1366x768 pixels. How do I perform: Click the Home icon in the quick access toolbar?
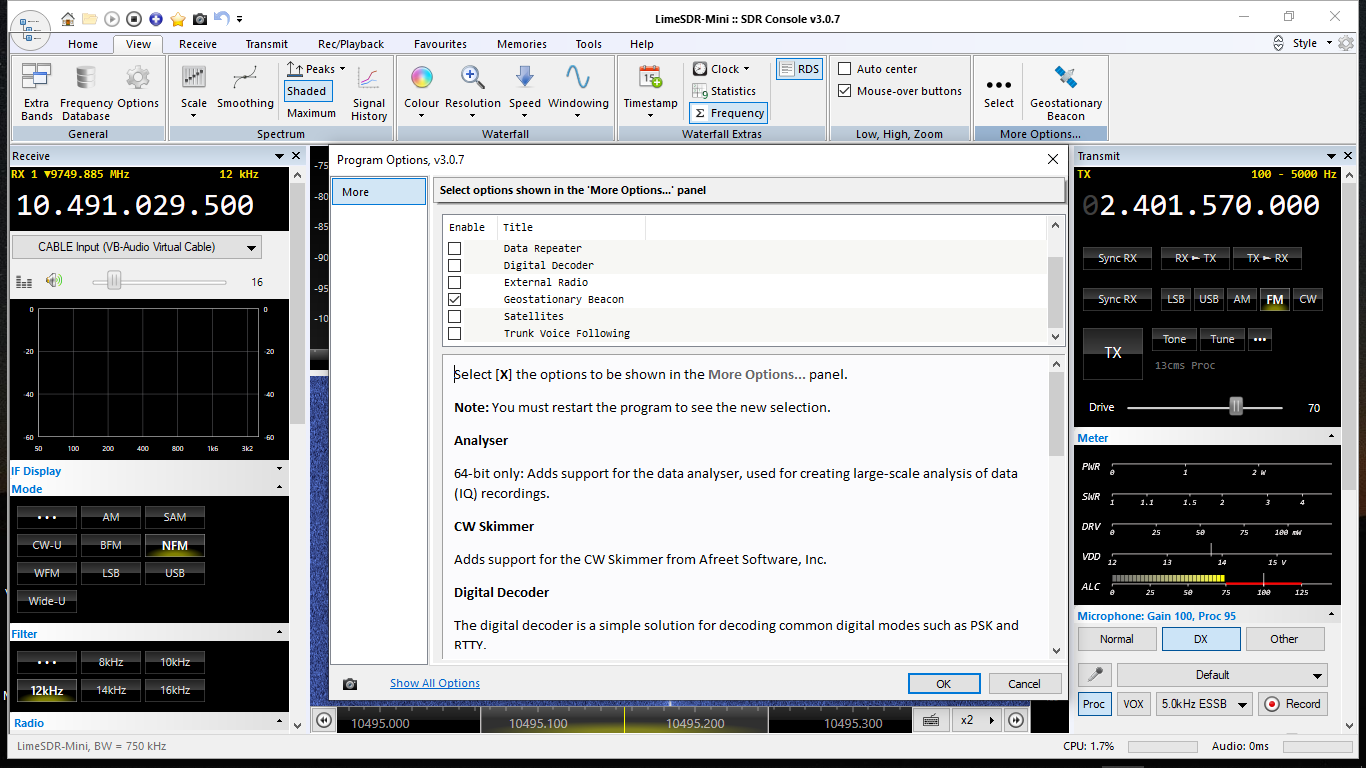68,18
